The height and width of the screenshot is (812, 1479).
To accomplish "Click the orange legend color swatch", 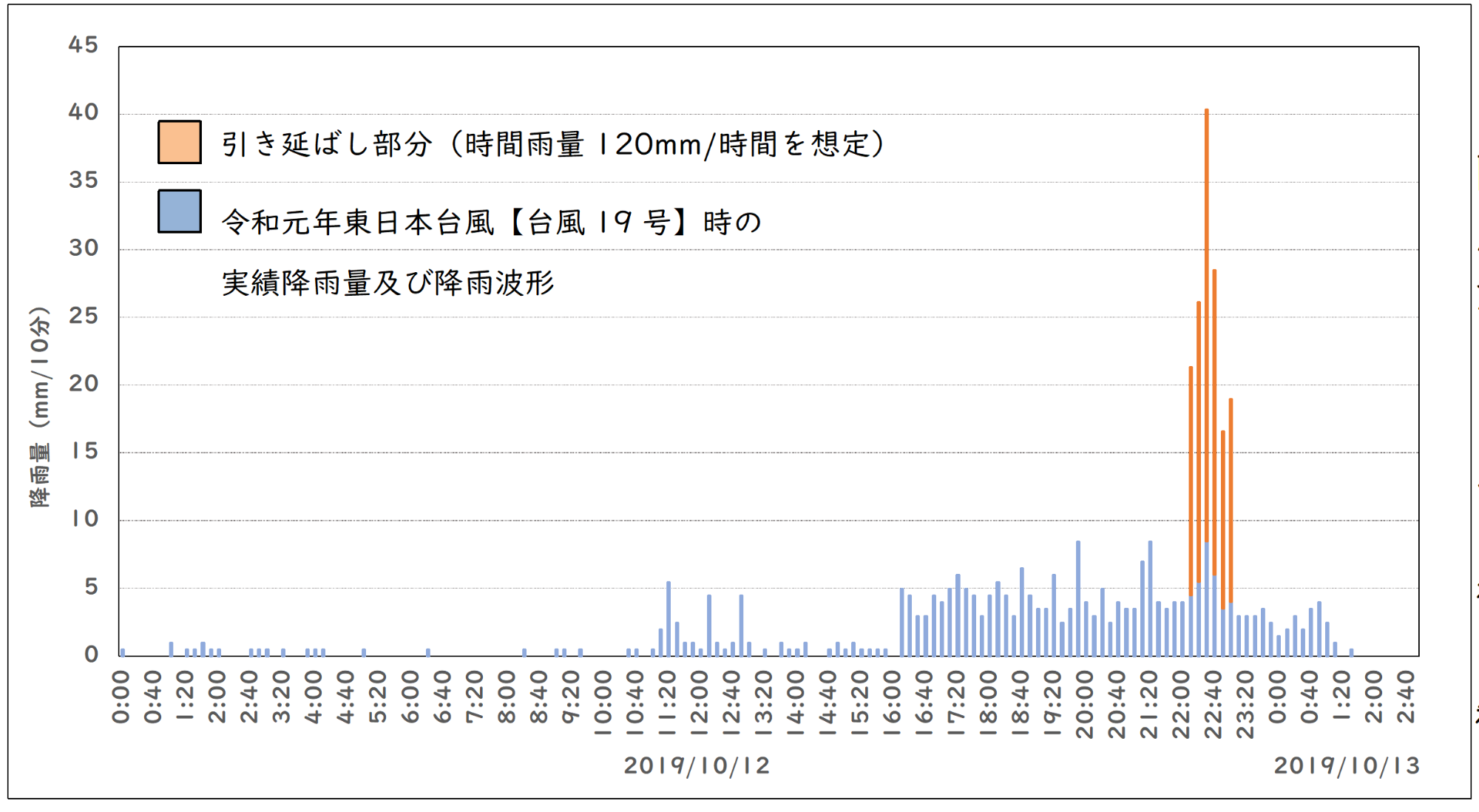I will (180, 142).
